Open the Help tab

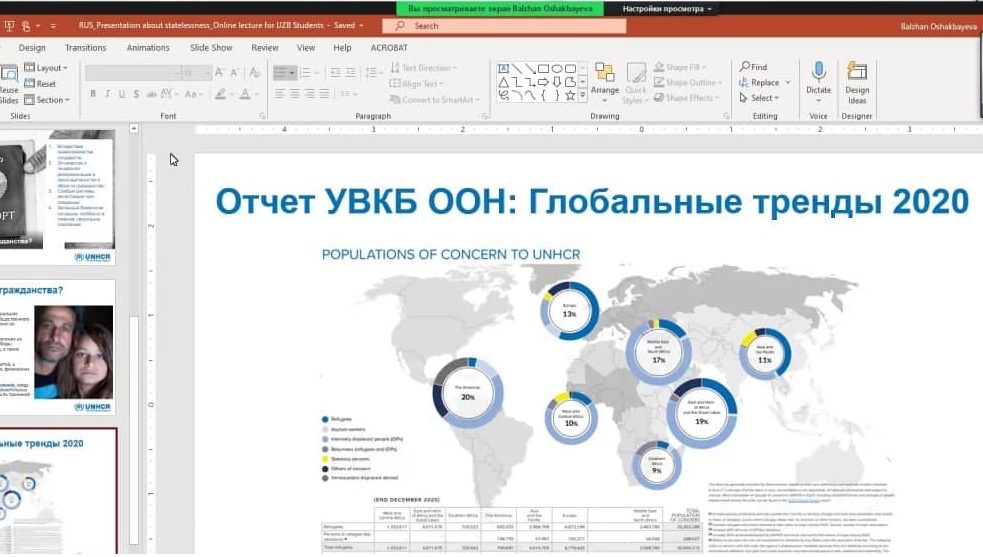click(x=342, y=48)
